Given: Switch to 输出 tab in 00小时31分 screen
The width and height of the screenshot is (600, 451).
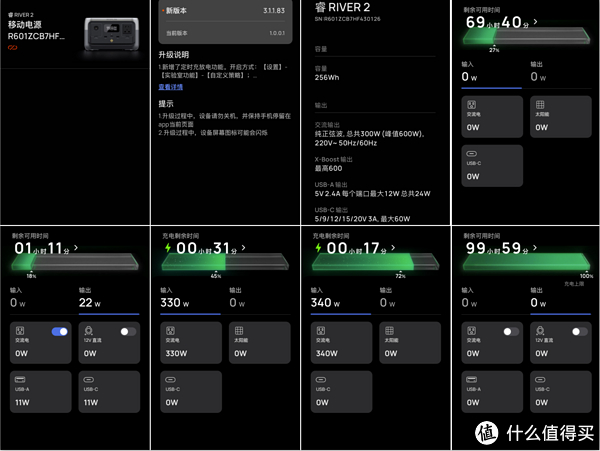Looking at the screenshot, I should pyautogui.click(x=259, y=298).
